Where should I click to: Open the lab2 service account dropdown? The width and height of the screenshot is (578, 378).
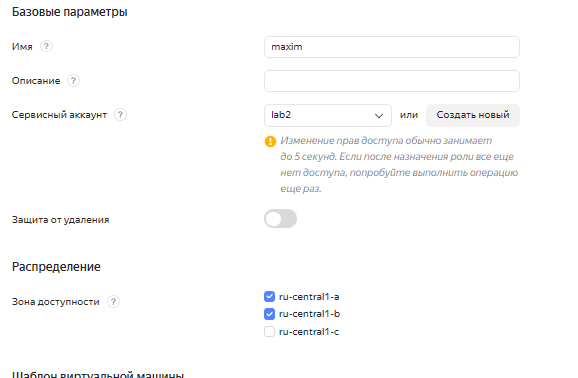click(328, 115)
